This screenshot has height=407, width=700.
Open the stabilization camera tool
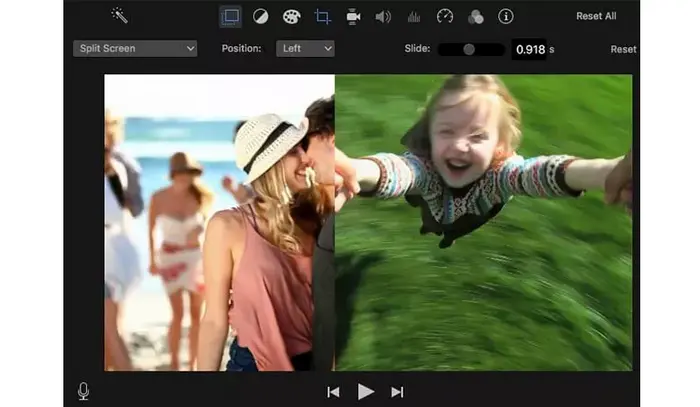pyautogui.click(x=353, y=16)
